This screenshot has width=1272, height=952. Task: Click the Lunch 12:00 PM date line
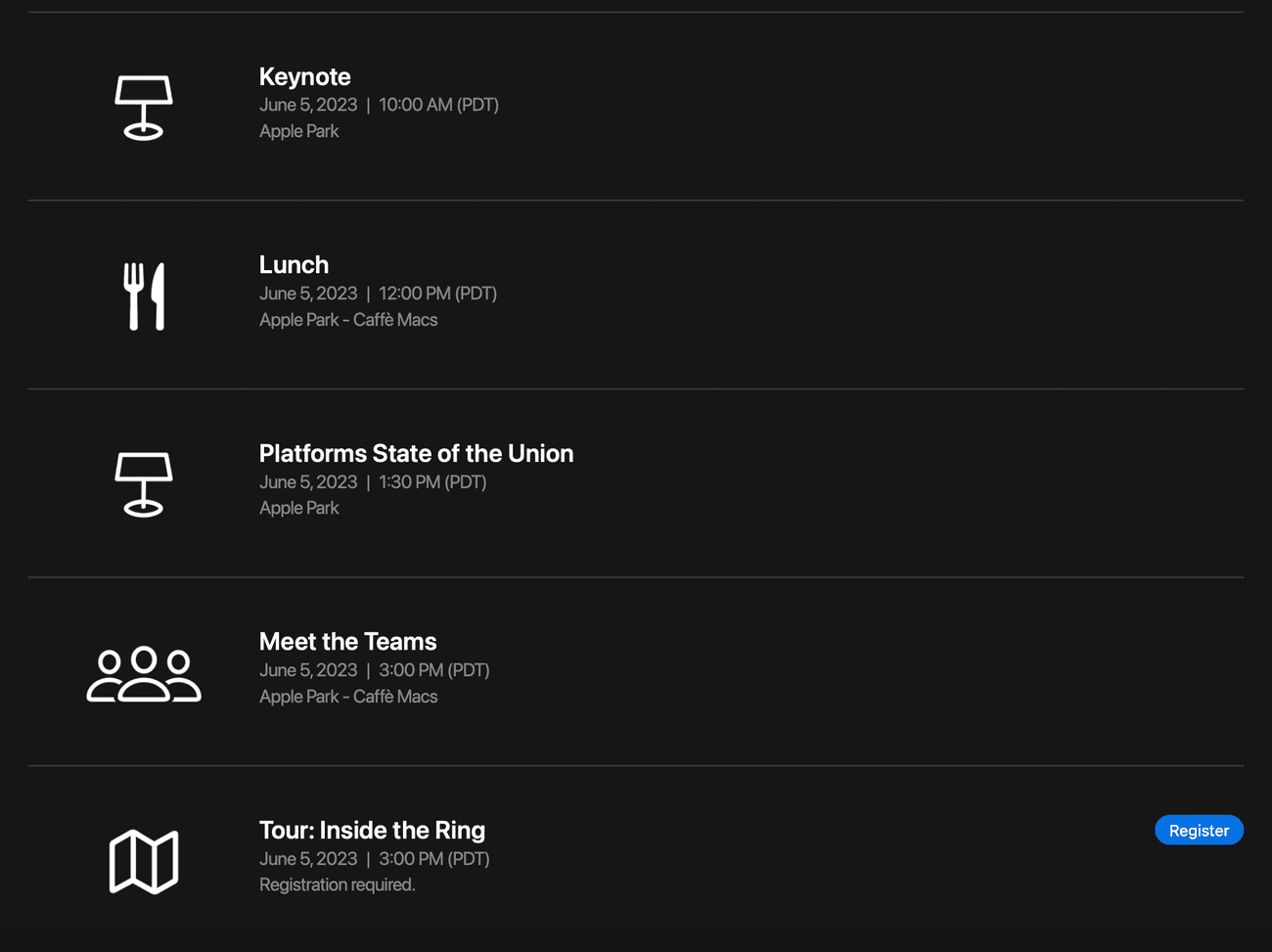[378, 294]
